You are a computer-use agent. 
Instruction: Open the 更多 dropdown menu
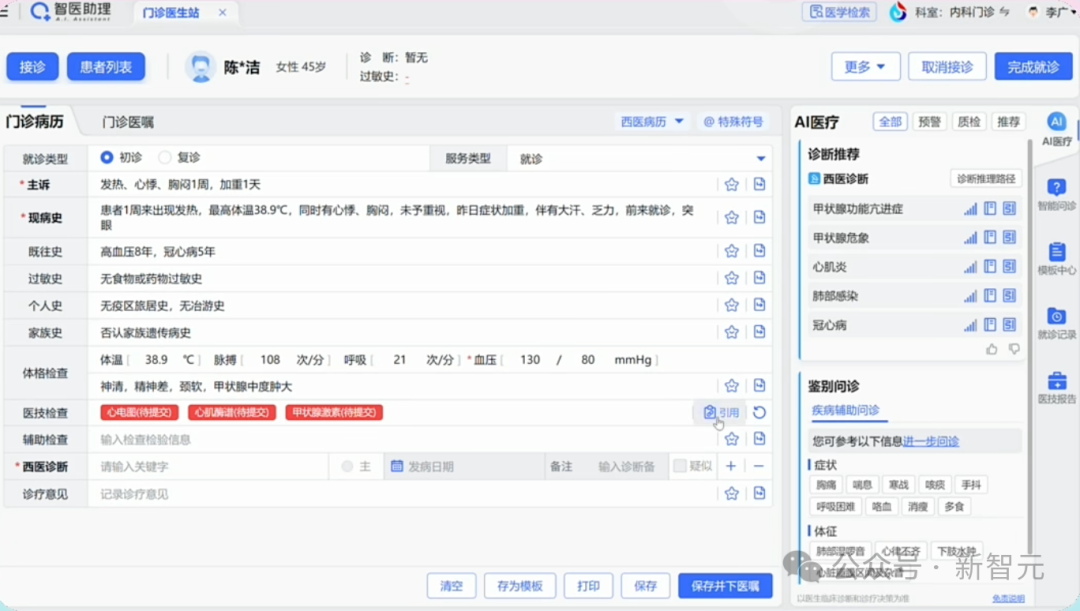point(866,66)
